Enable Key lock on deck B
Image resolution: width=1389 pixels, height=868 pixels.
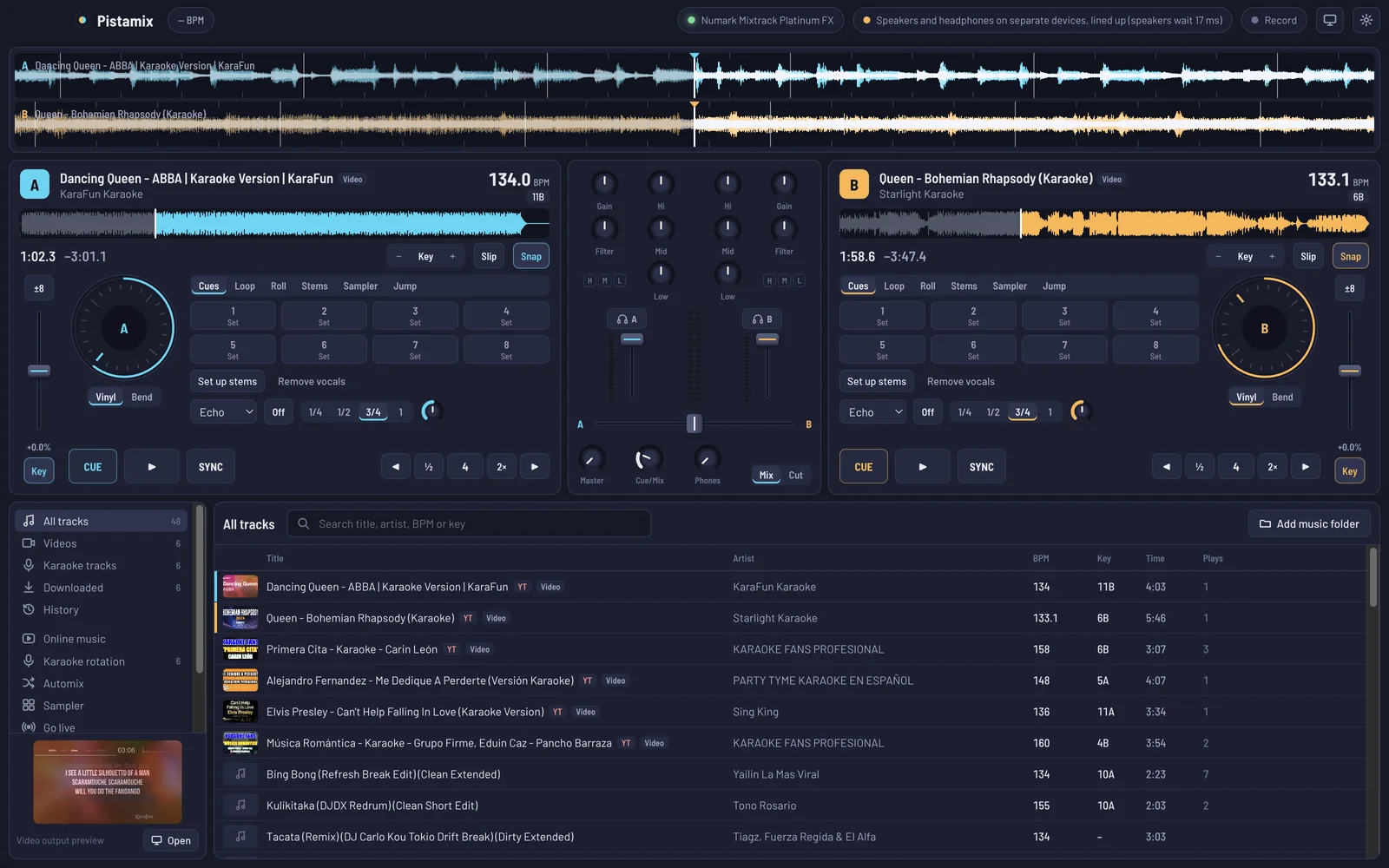[1349, 471]
